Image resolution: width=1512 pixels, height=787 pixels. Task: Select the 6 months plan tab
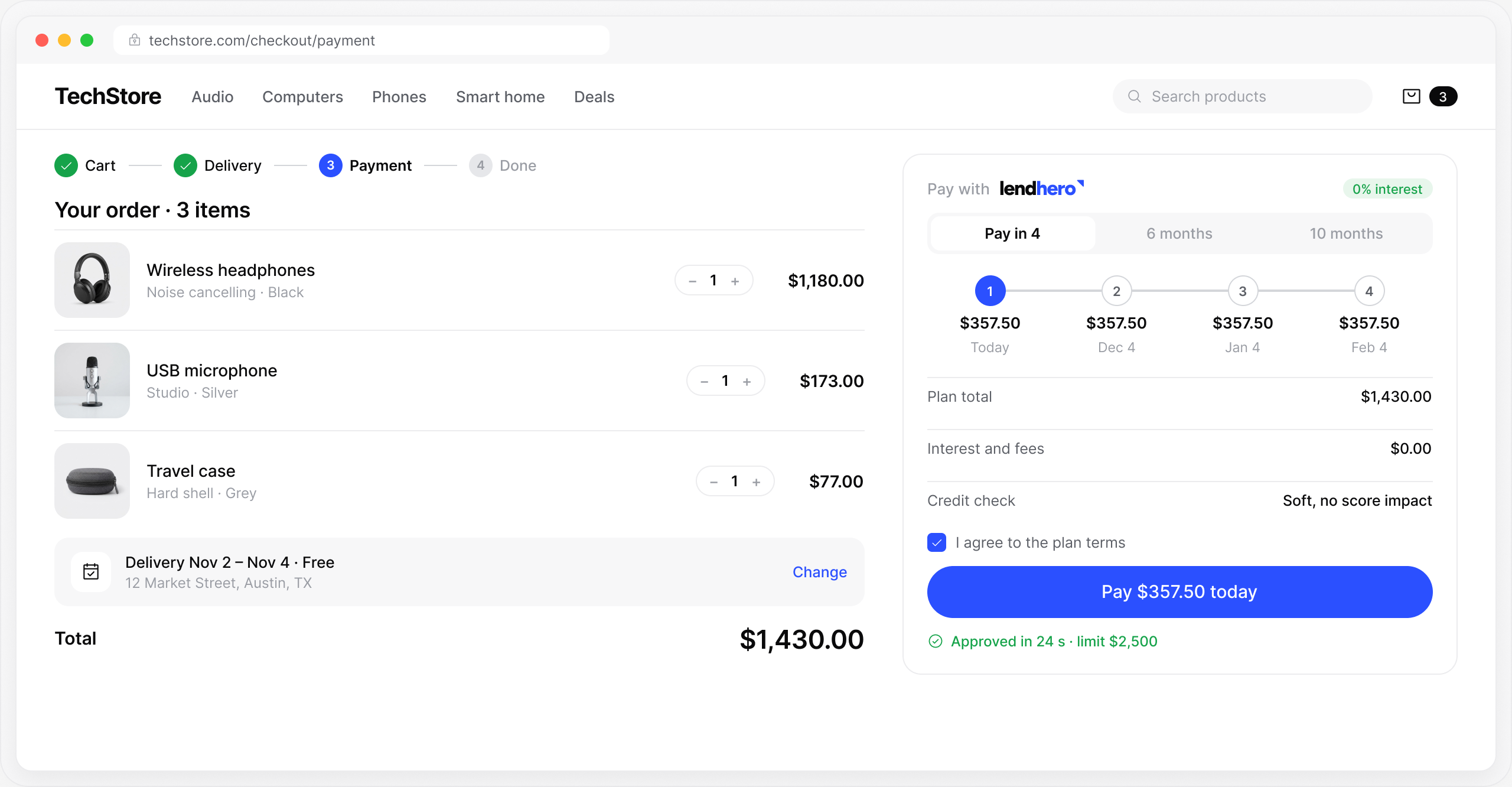(1179, 233)
